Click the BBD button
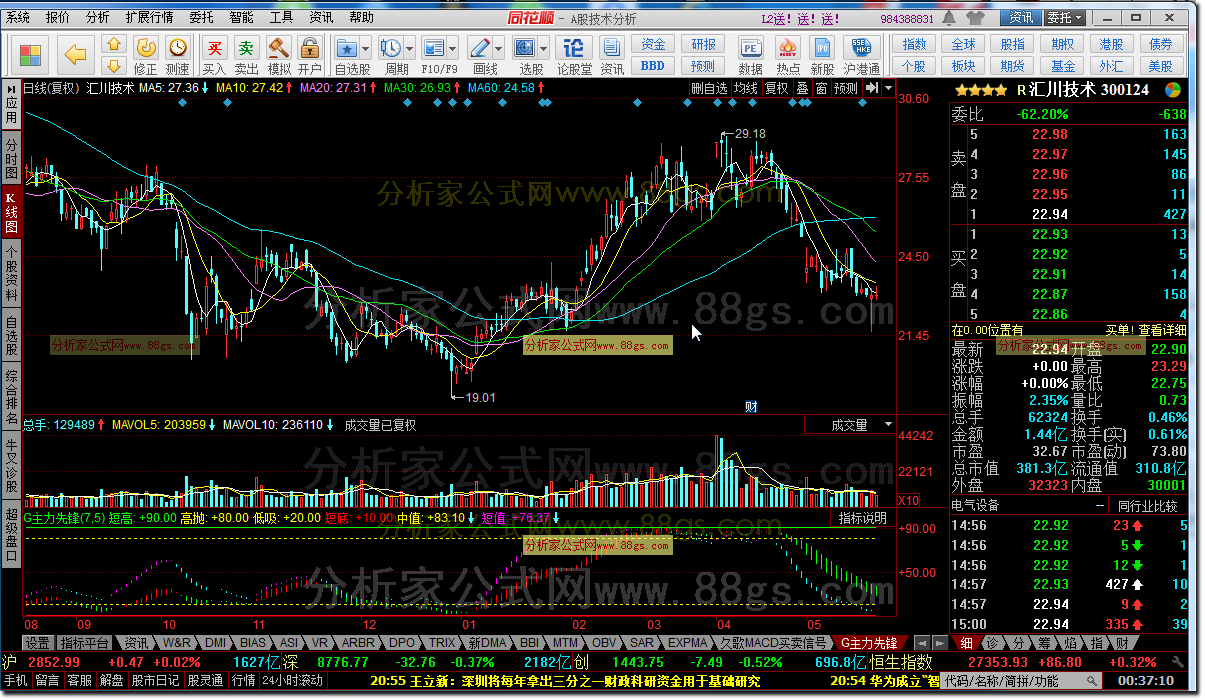This screenshot has width=1205, height=700. click(653, 66)
